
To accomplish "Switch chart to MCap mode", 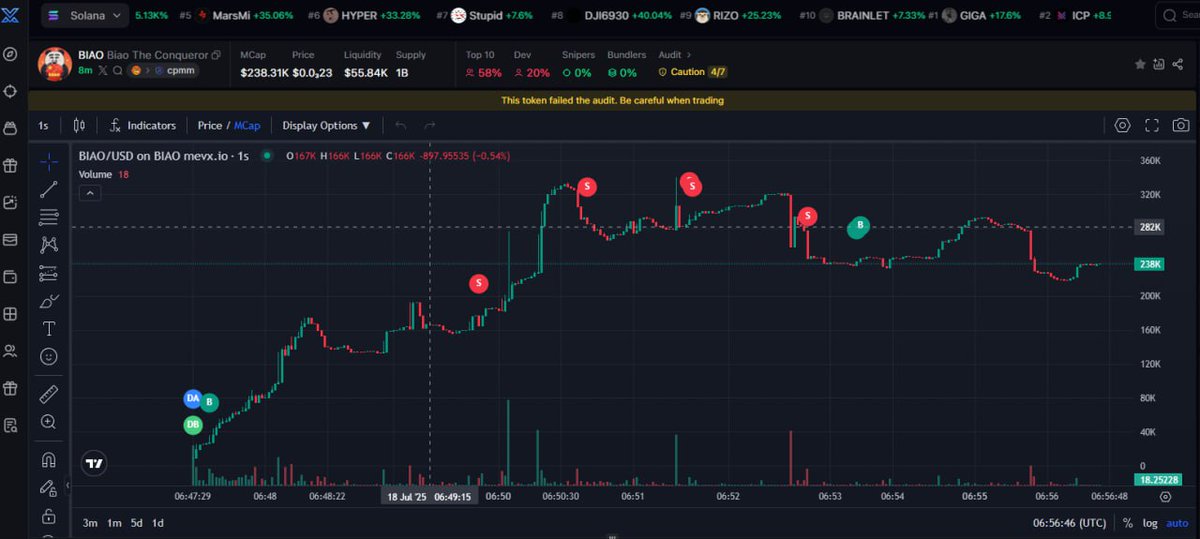I will coord(247,125).
